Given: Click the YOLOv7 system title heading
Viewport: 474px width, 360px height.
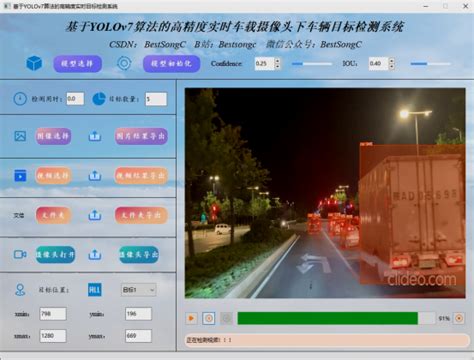Looking at the screenshot, I should point(235,27).
